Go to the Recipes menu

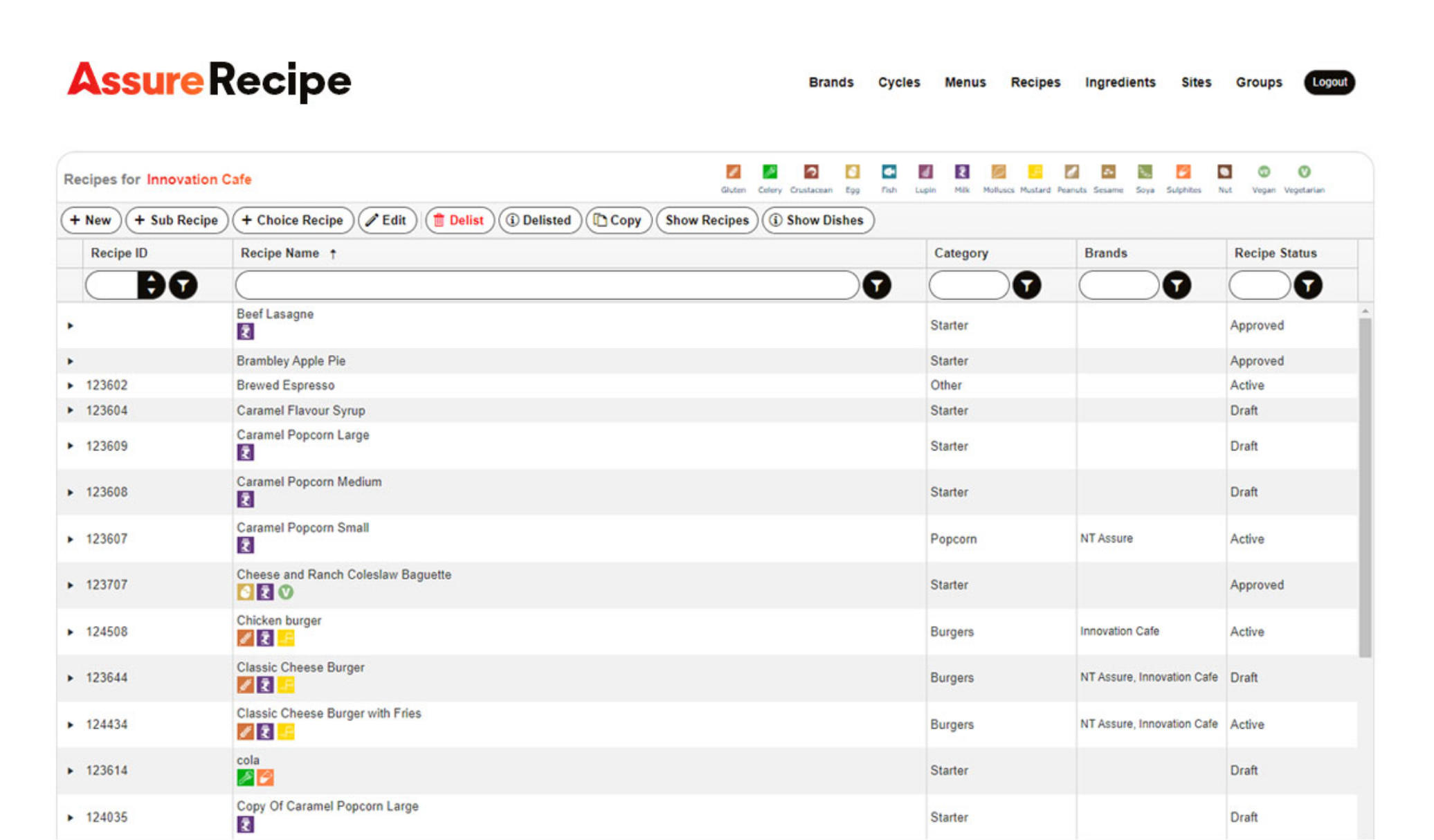tap(1035, 82)
